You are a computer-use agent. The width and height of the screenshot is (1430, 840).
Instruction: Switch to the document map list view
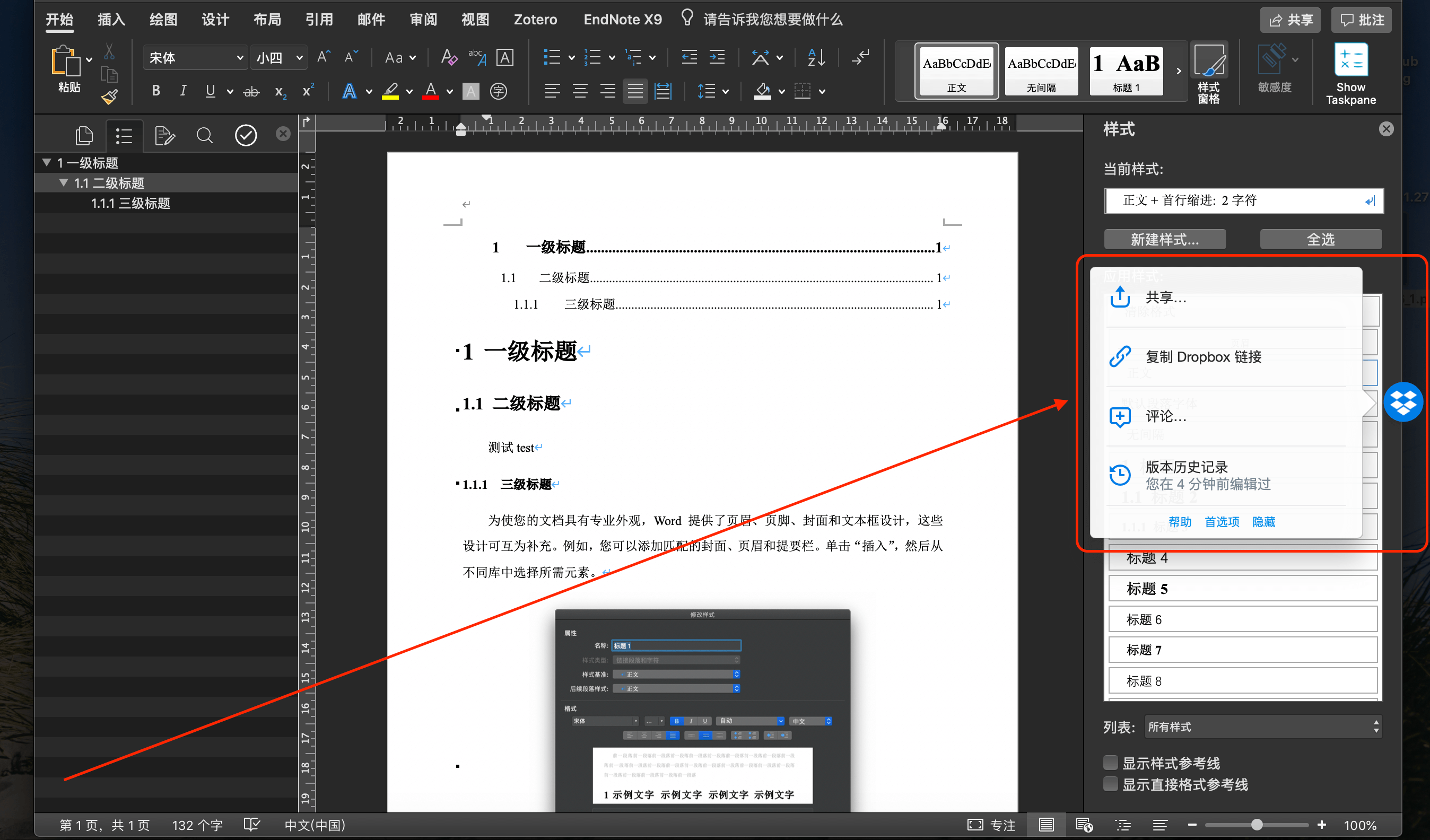point(124,136)
